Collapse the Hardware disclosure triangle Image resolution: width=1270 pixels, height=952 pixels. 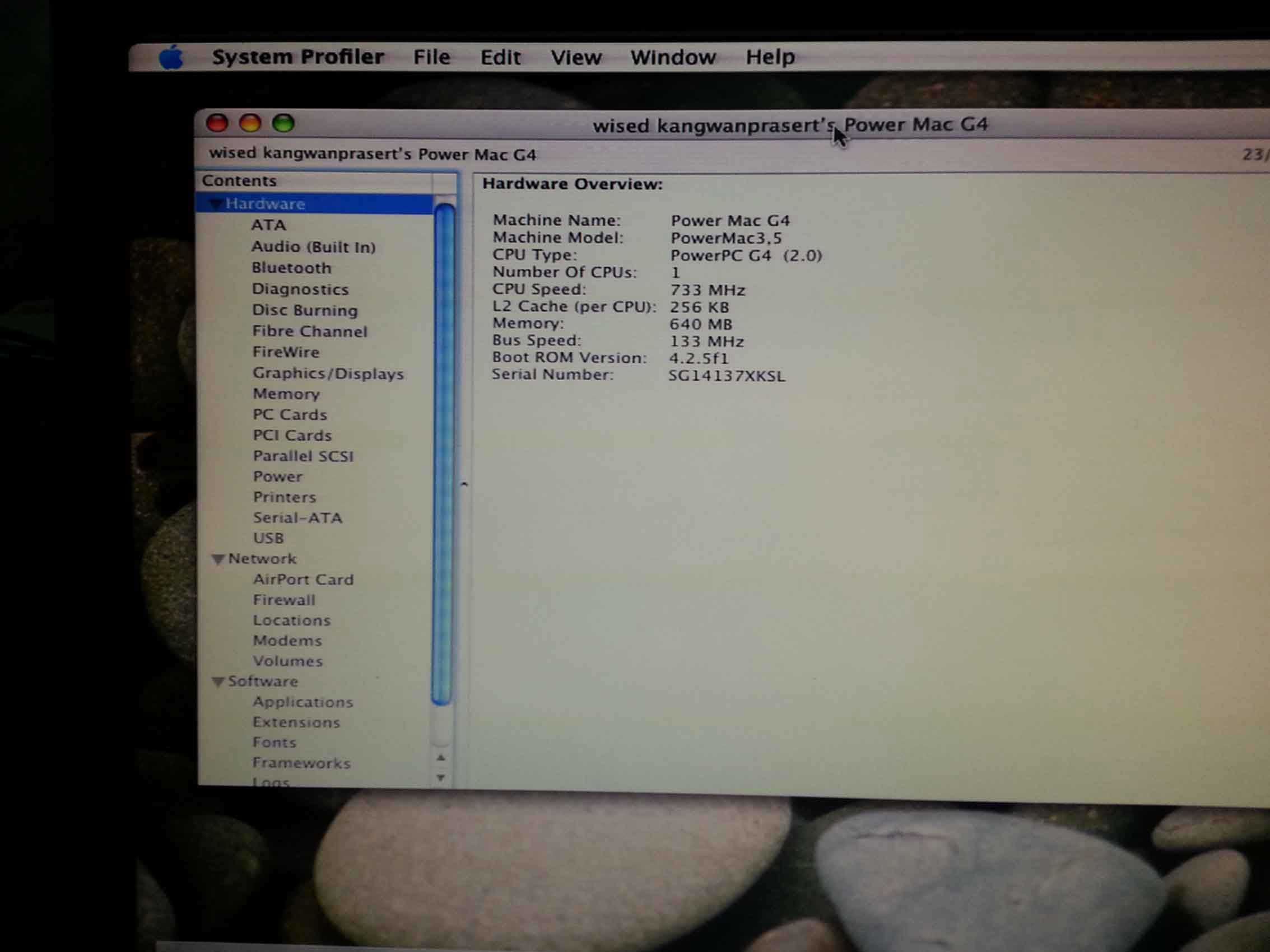click(x=215, y=204)
